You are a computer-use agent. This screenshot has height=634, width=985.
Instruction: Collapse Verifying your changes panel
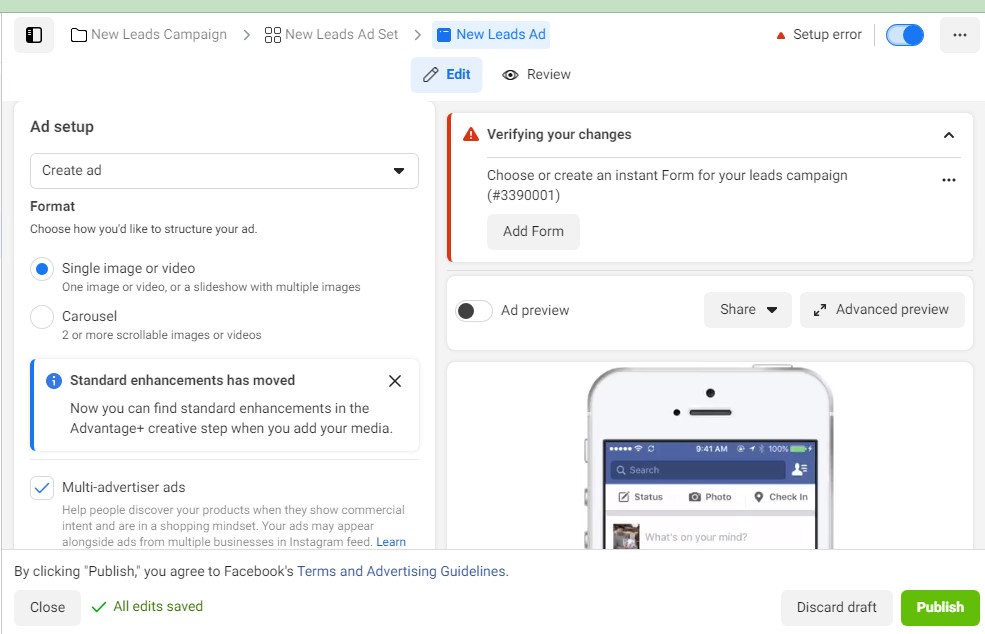(949, 135)
